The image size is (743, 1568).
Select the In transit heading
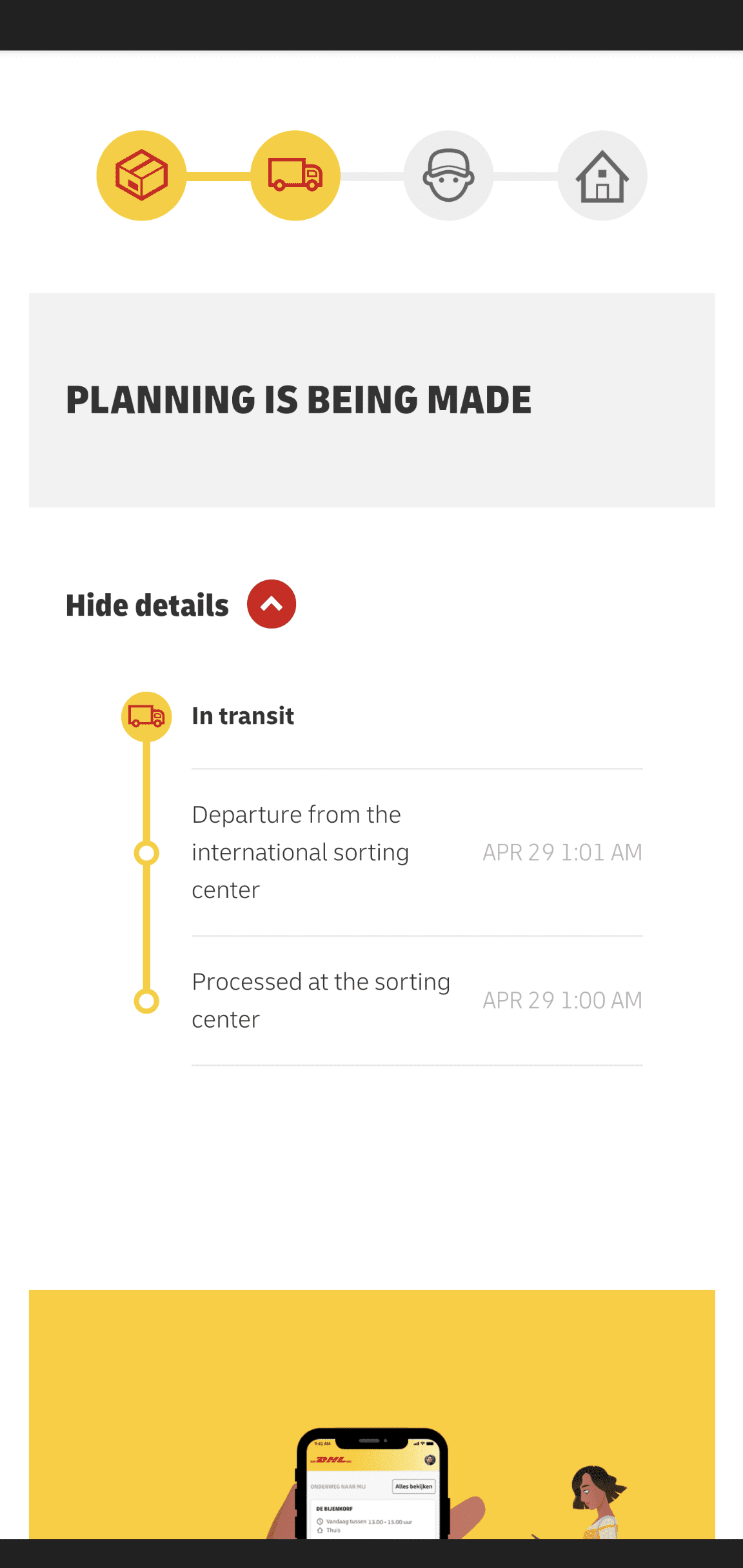[x=243, y=716]
